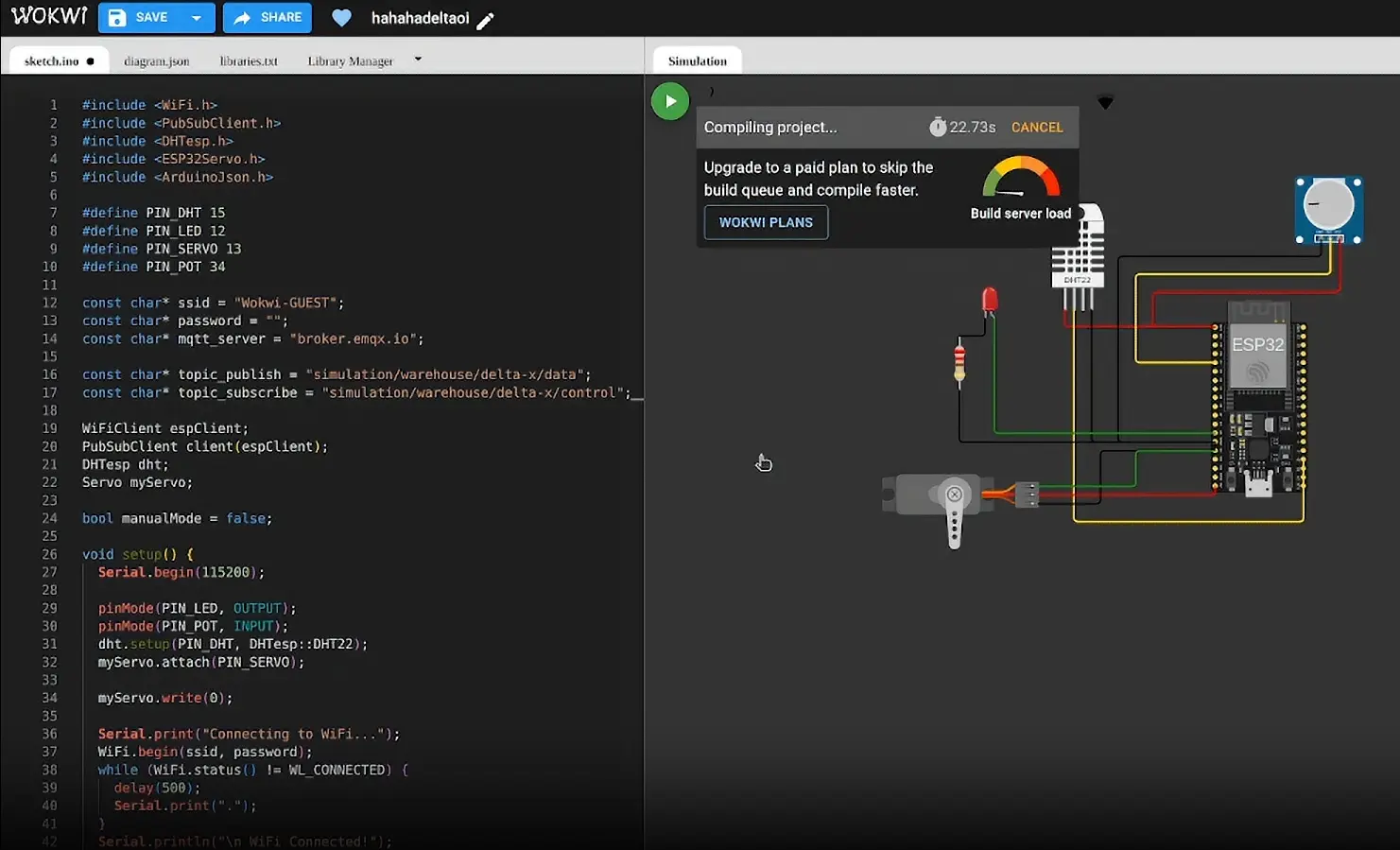Screen dimensions: 1400x850
Task: Click the red LED in the circuit
Action: pyautogui.click(x=989, y=301)
